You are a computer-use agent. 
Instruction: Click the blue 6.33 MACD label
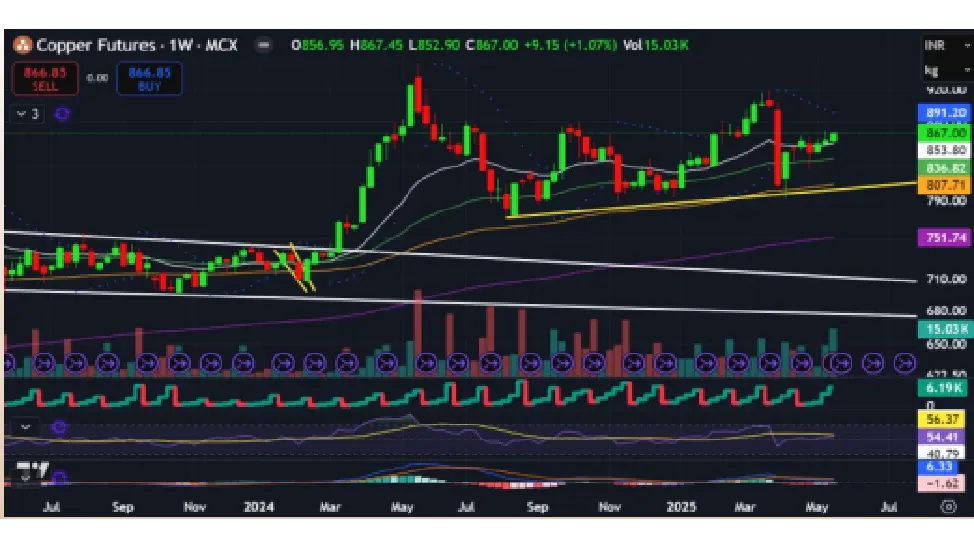coord(938,466)
